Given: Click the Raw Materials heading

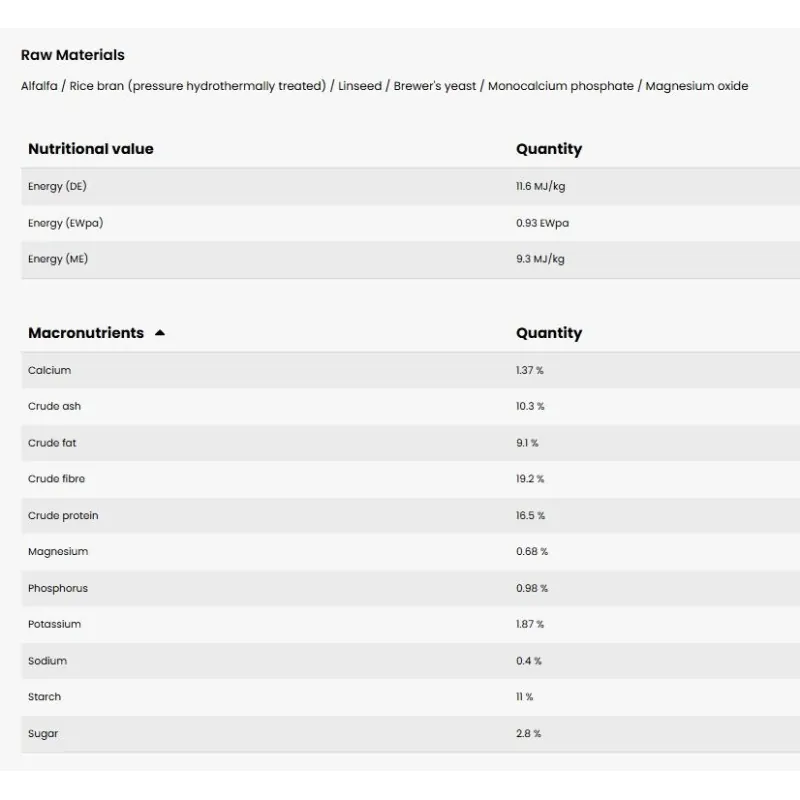Looking at the screenshot, I should pos(73,55).
